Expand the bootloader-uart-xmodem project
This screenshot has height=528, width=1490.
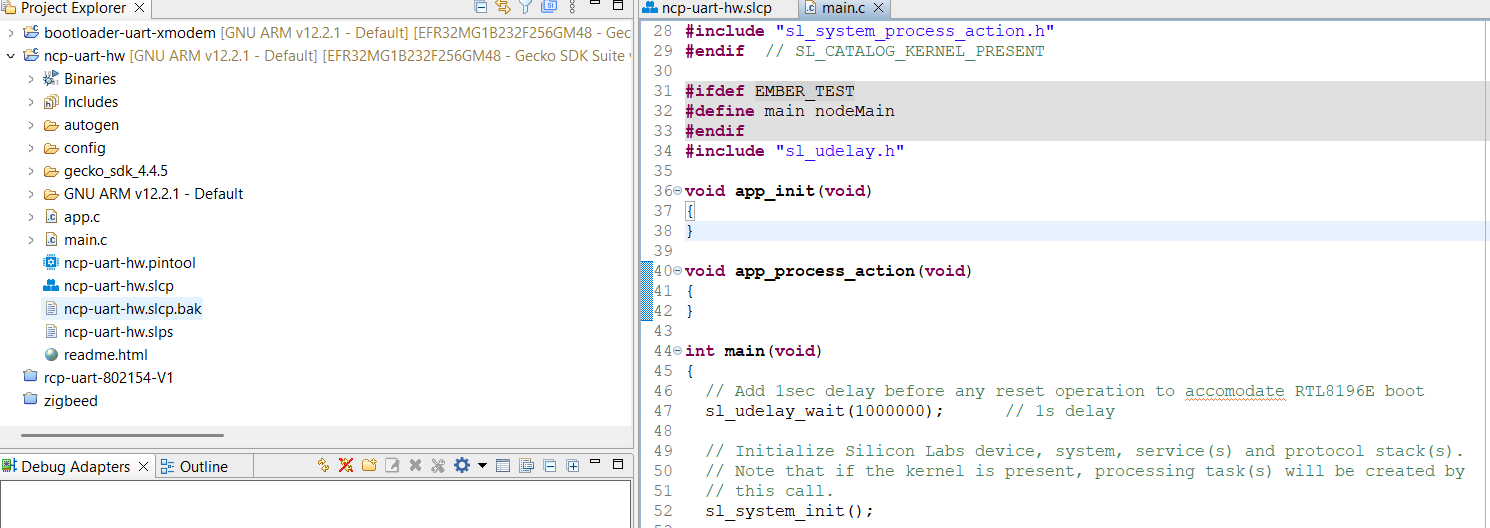11,33
